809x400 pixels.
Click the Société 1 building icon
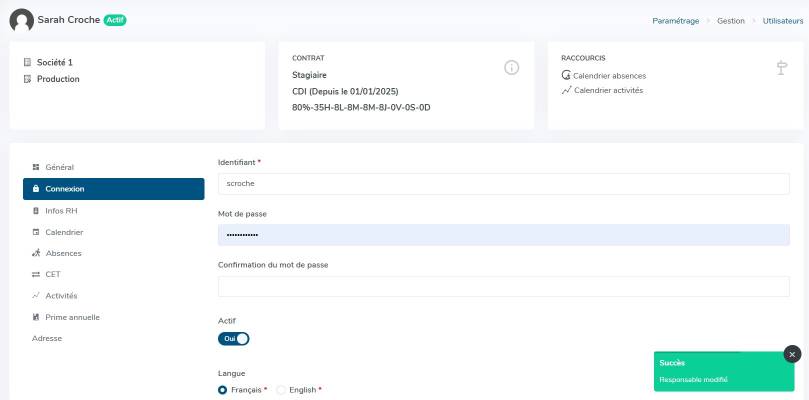pos(27,62)
